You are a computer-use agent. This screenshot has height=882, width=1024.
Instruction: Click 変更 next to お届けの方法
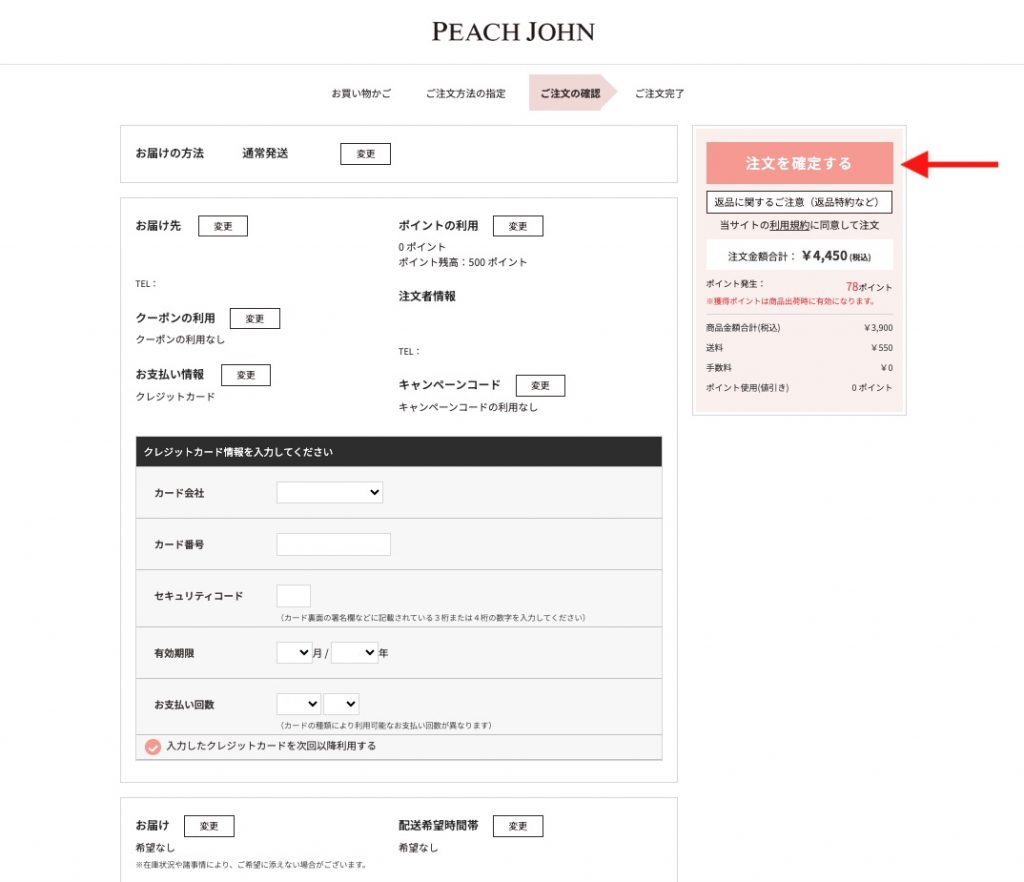click(365, 154)
